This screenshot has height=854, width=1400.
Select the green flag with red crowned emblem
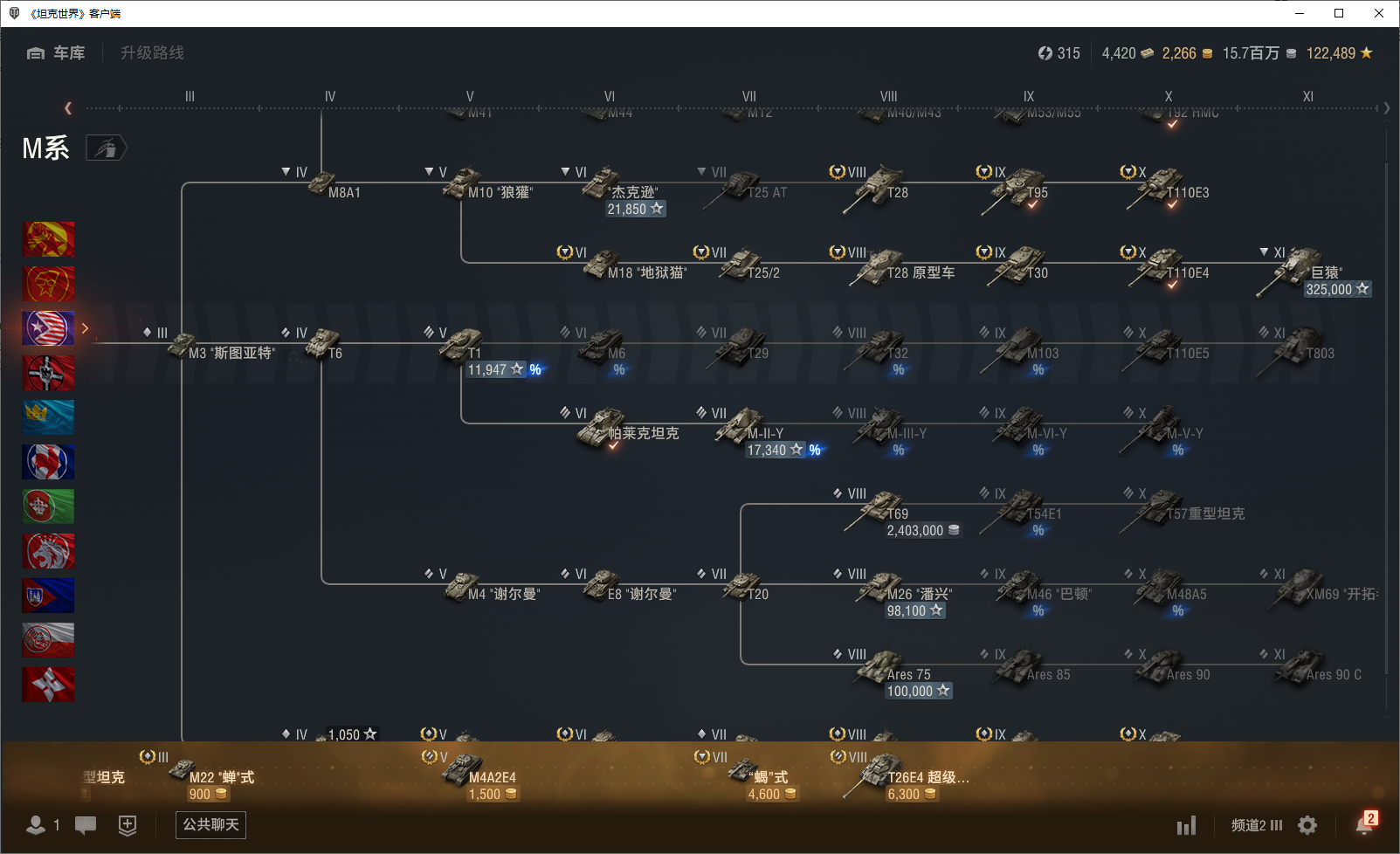(x=48, y=506)
